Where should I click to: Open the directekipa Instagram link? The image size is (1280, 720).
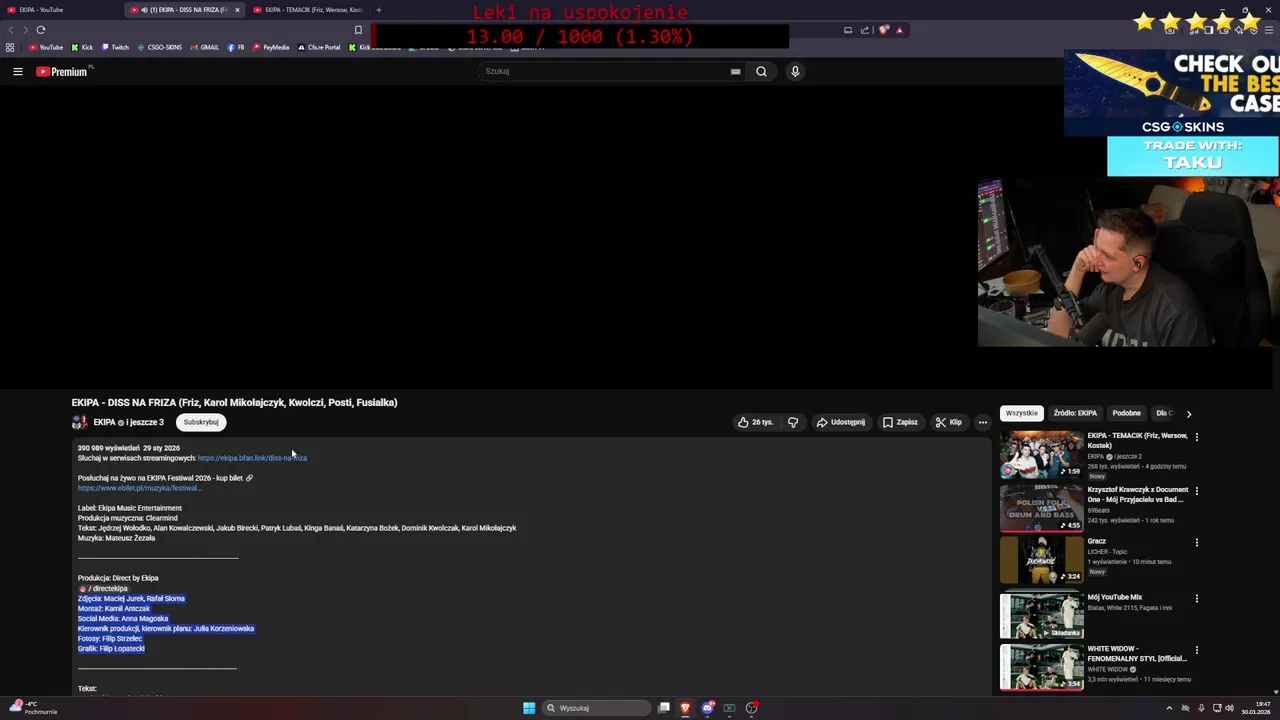[x=103, y=588]
